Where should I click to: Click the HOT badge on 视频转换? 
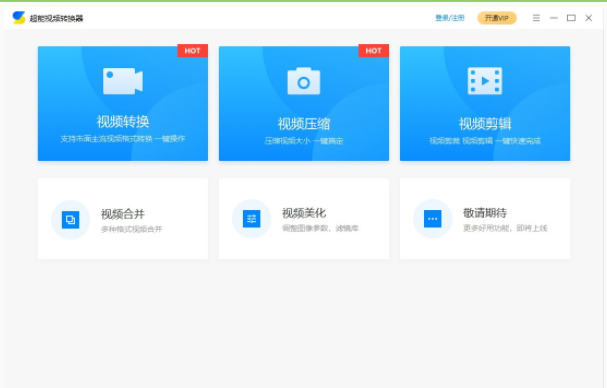[x=192, y=51]
